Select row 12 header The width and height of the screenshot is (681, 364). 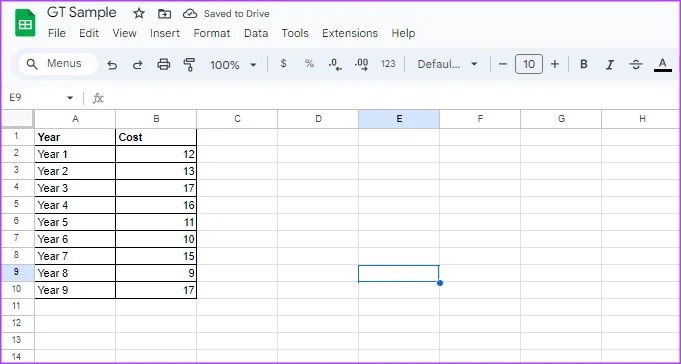(x=18, y=324)
